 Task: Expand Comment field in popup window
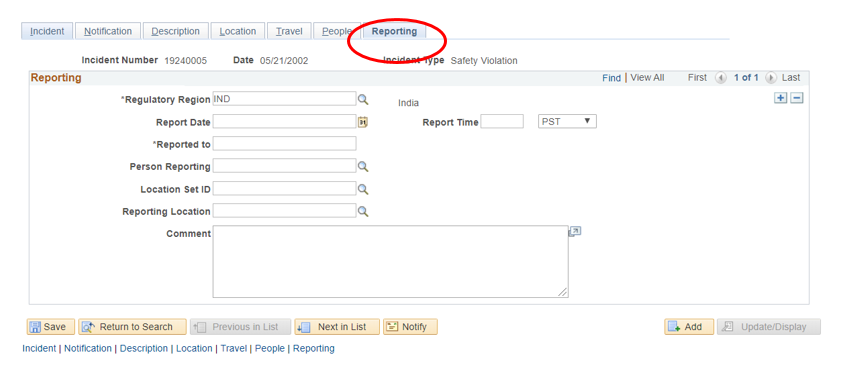click(x=575, y=232)
